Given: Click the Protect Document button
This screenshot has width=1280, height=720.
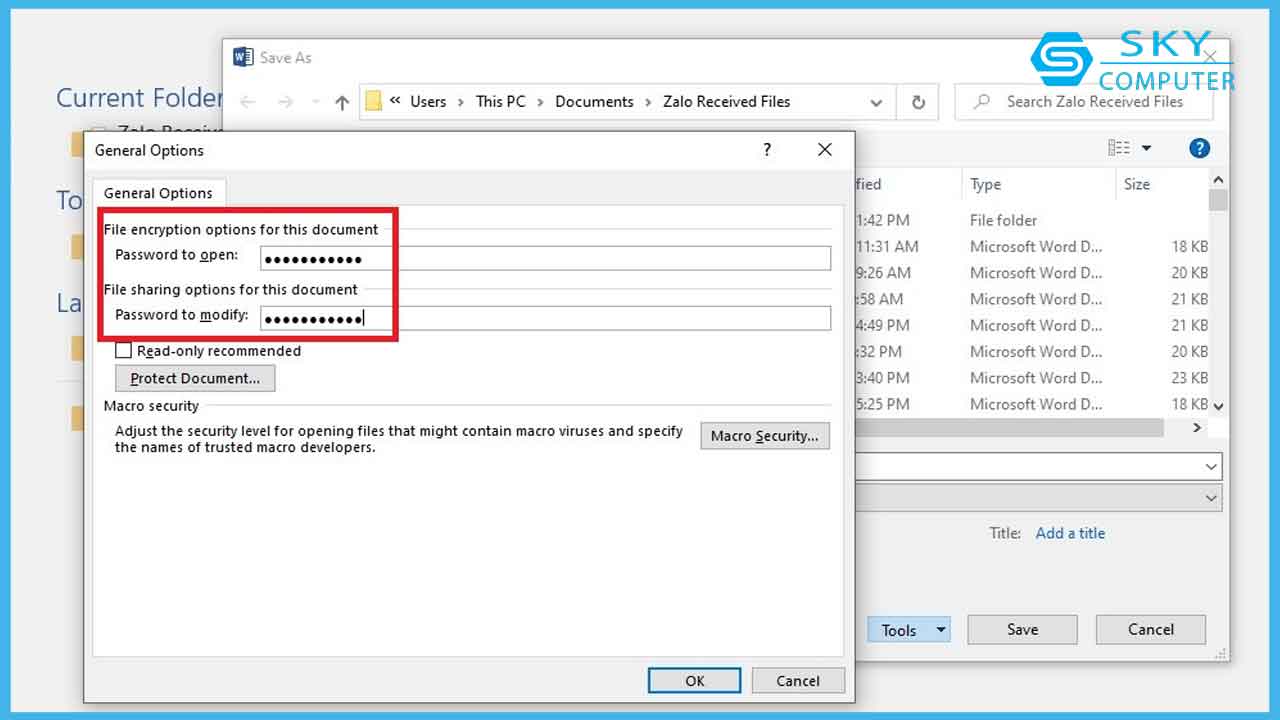Looking at the screenshot, I should (195, 378).
